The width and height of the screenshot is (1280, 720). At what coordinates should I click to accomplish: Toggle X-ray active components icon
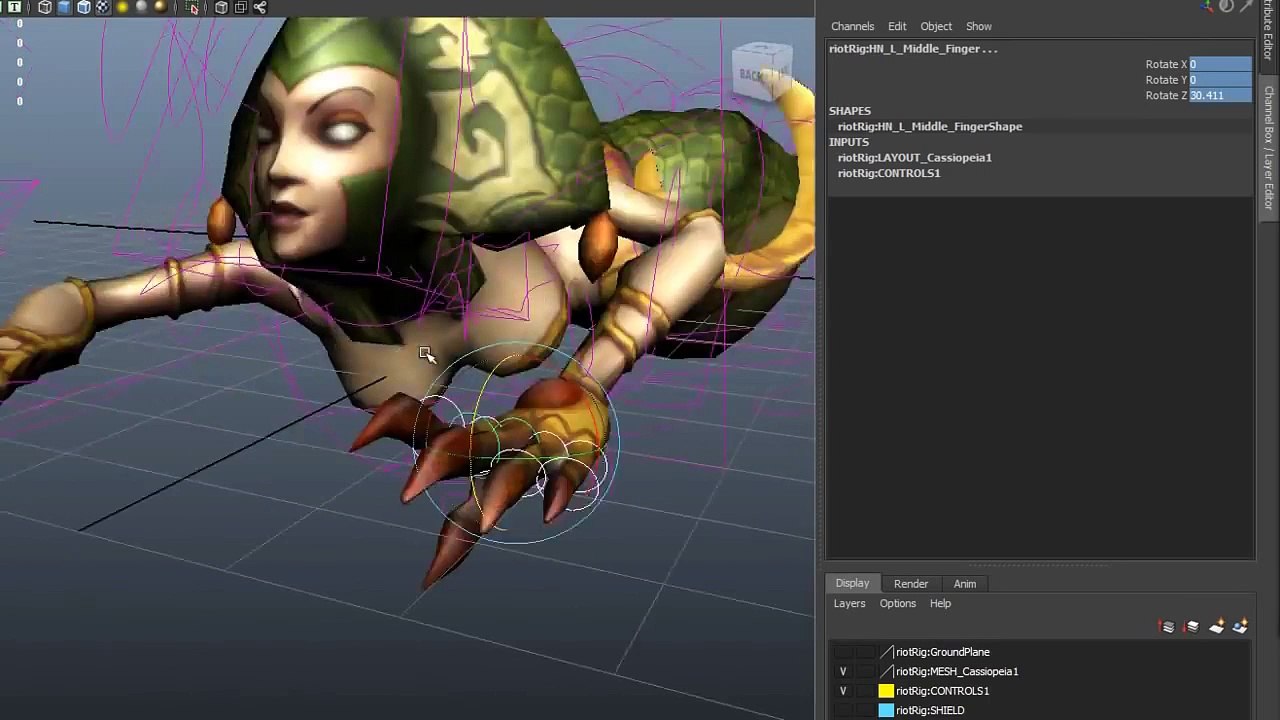tap(240, 7)
